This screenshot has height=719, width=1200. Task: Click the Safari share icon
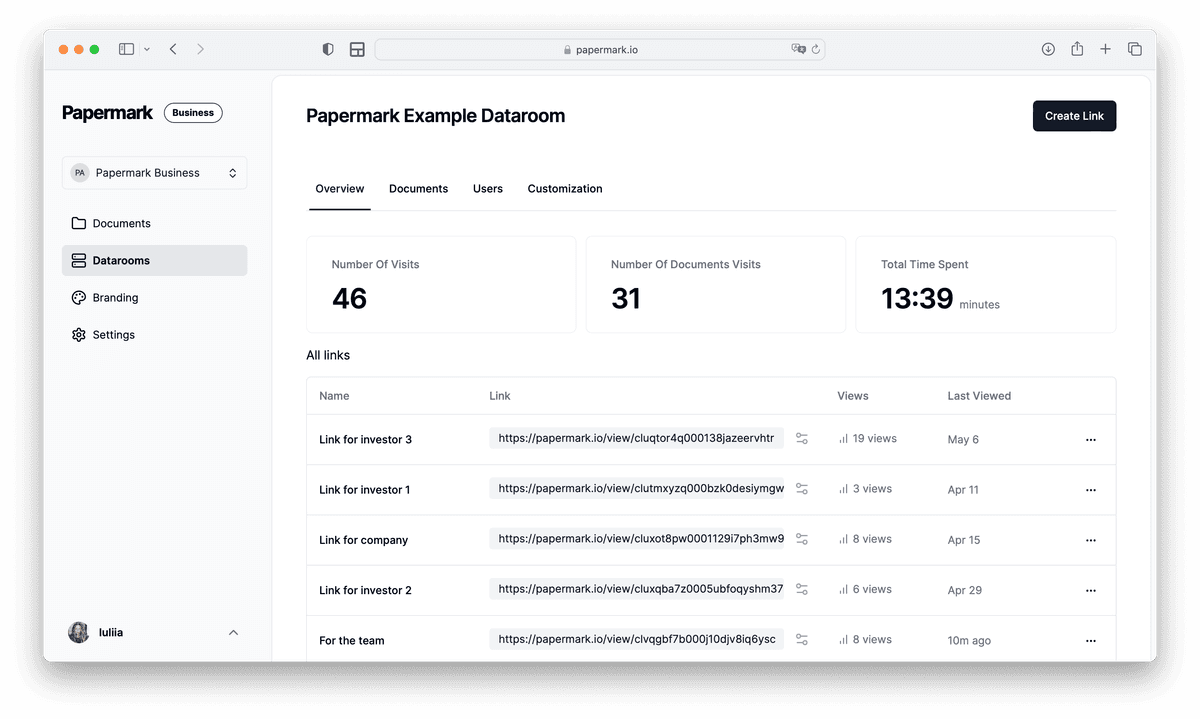[x=1077, y=49]
